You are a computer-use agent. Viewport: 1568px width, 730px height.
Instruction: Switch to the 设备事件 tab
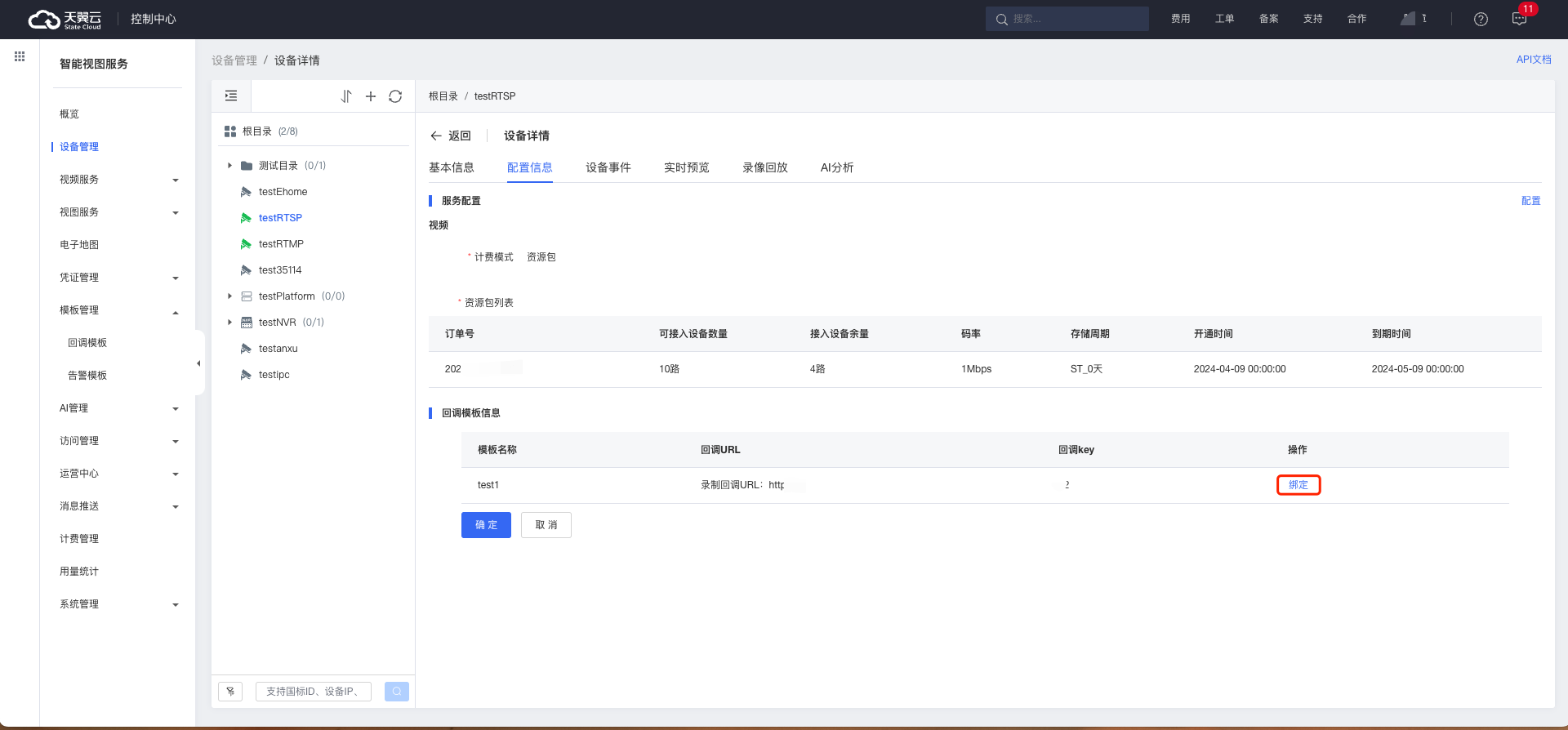(x=608, y=167)
